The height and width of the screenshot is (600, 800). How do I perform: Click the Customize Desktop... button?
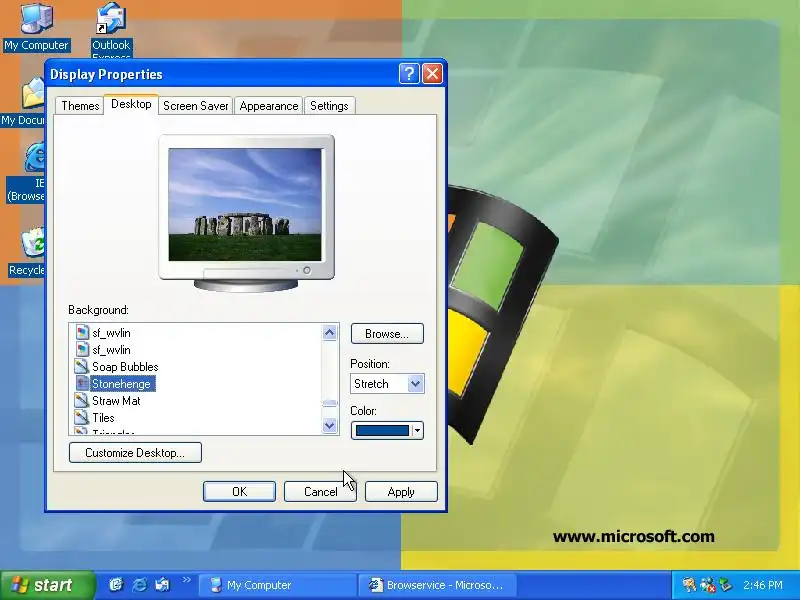(x=135, y=453)
